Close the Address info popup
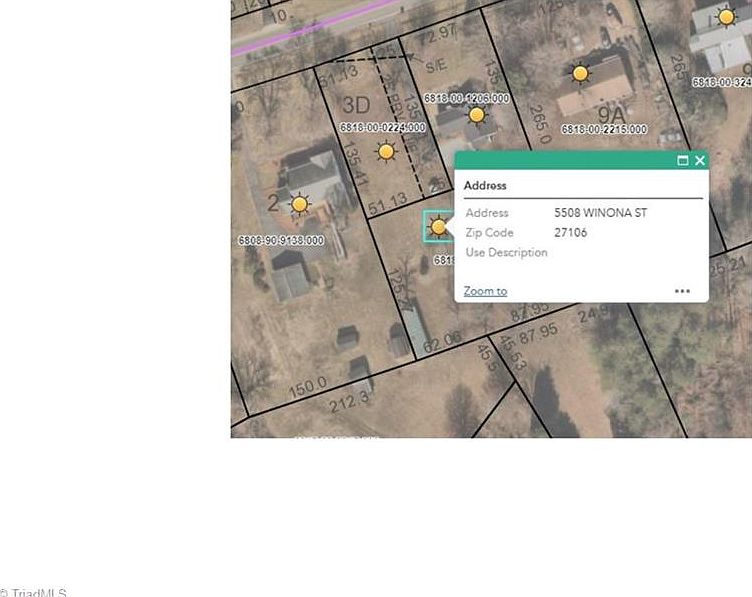752x597 pixels. click(700, 160)
